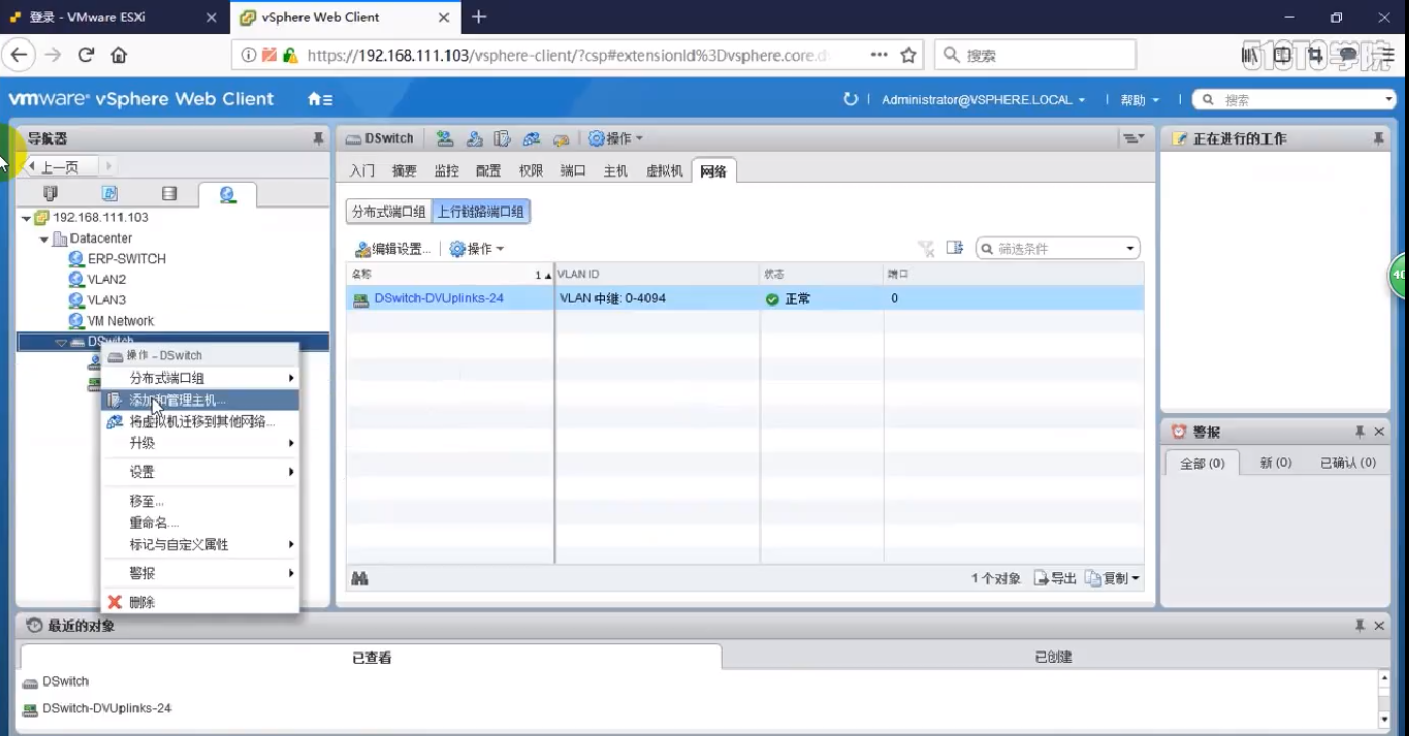Screen dimensions: 1409x736
Task: Open the 主机 tab
Action: 615,171
